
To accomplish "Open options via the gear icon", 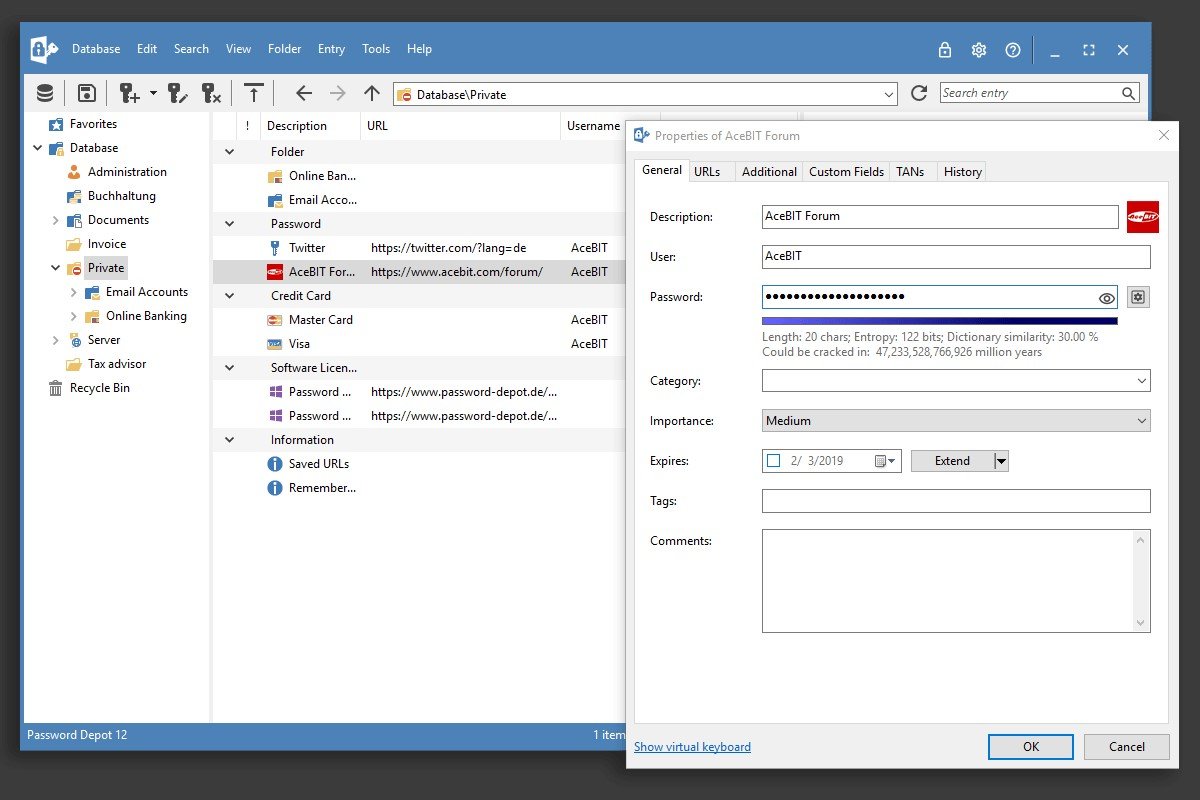I will pyautogui.click(x=979, y=49).
